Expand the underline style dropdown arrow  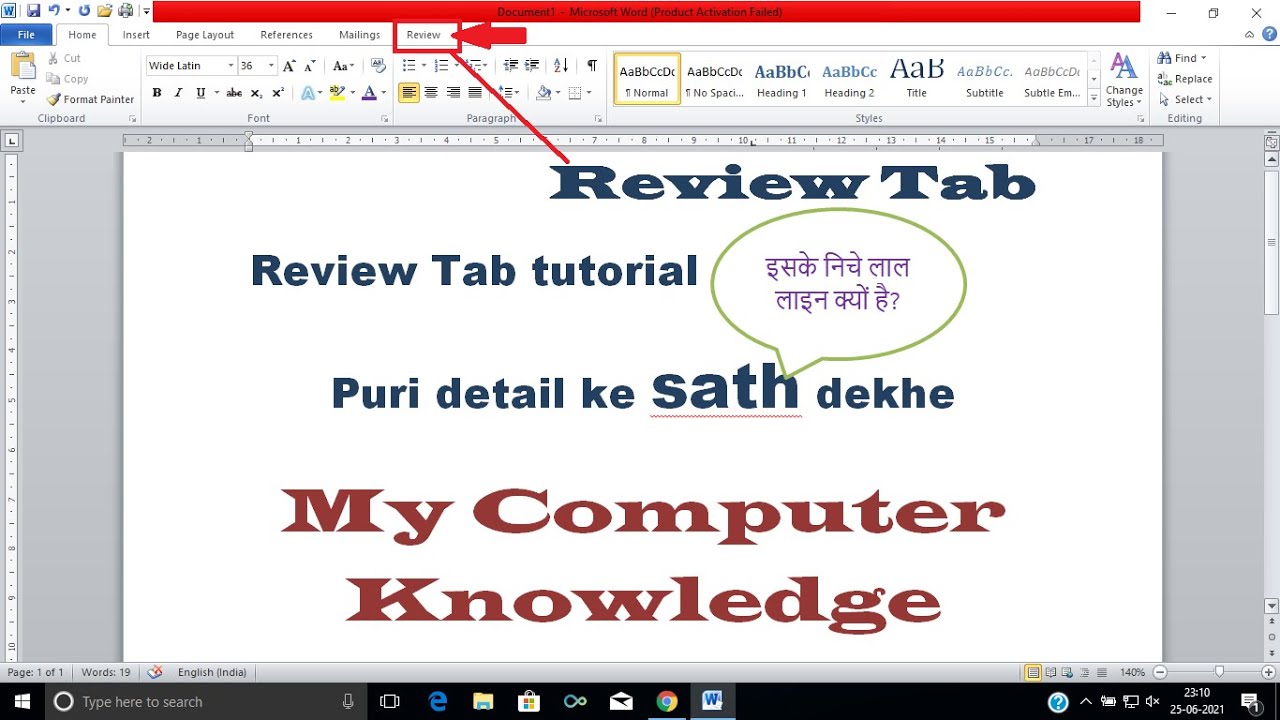[216, 93]
